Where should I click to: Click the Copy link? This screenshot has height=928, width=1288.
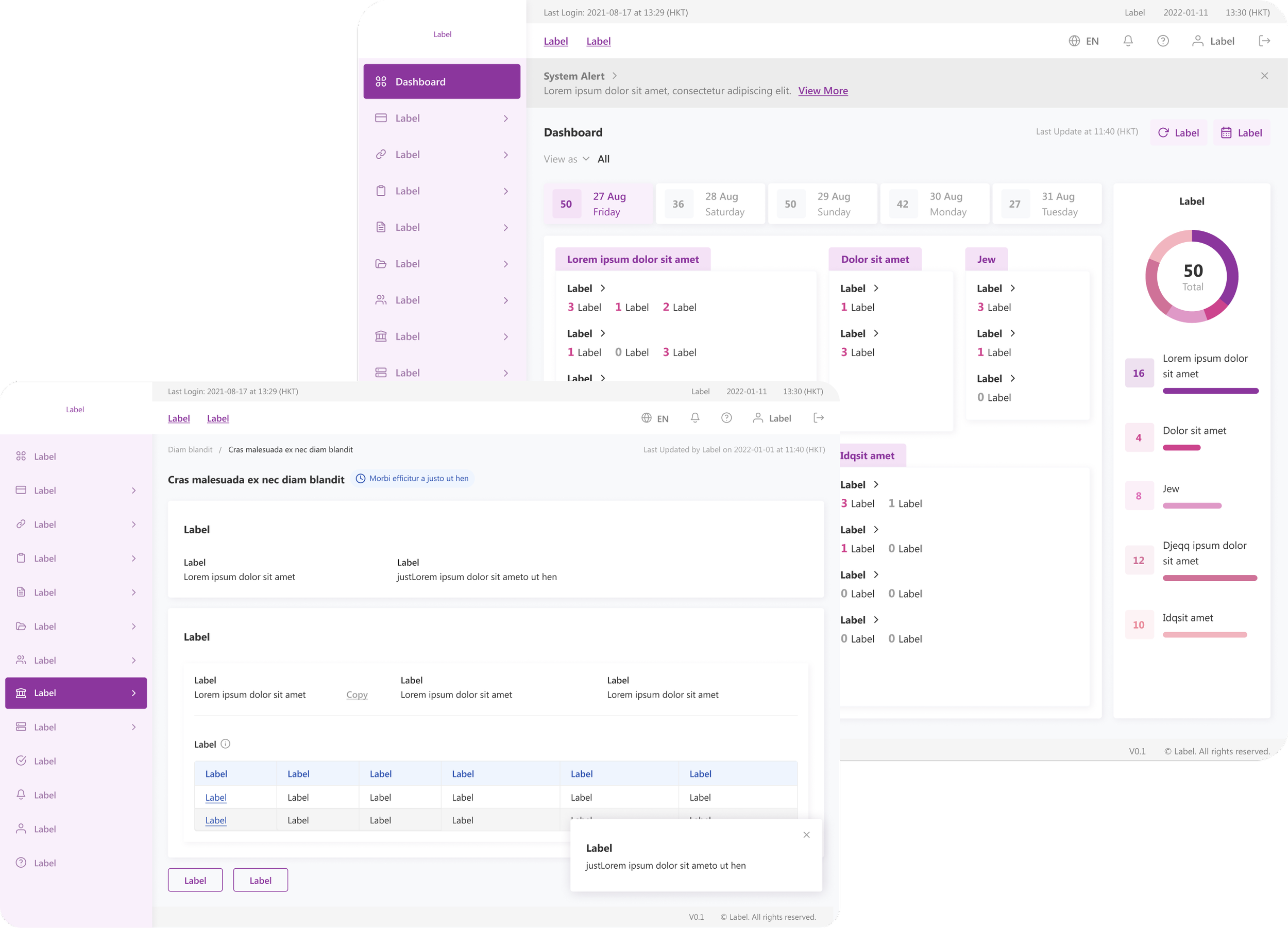pos(357,695)
